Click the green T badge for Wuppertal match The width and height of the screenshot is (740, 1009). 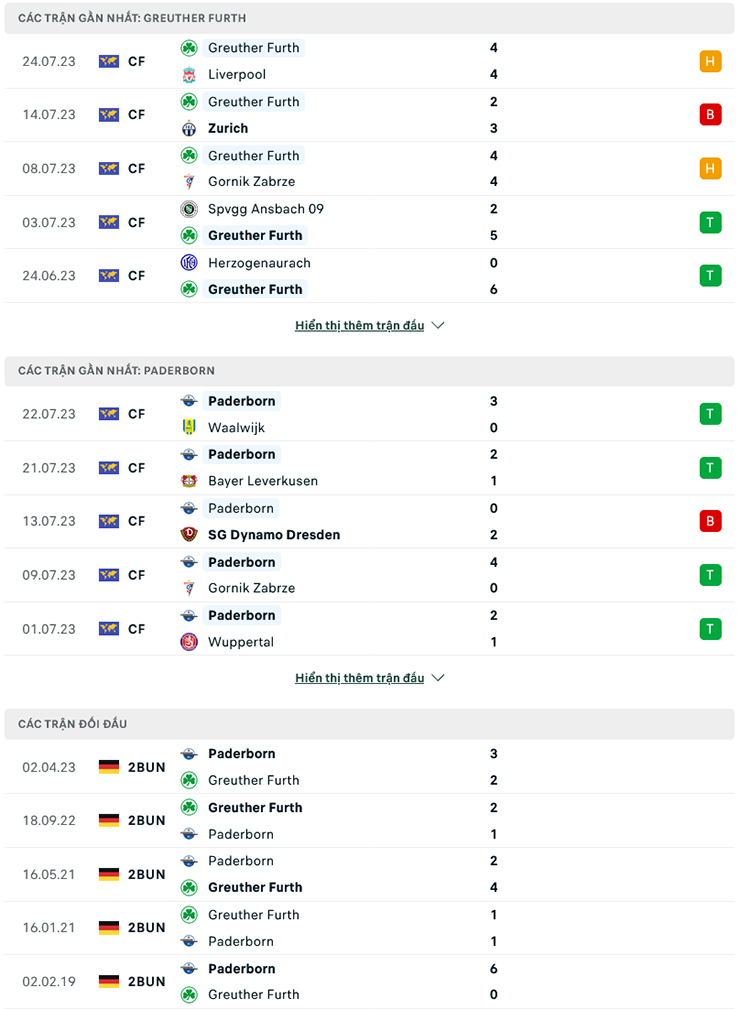(710, 628)
